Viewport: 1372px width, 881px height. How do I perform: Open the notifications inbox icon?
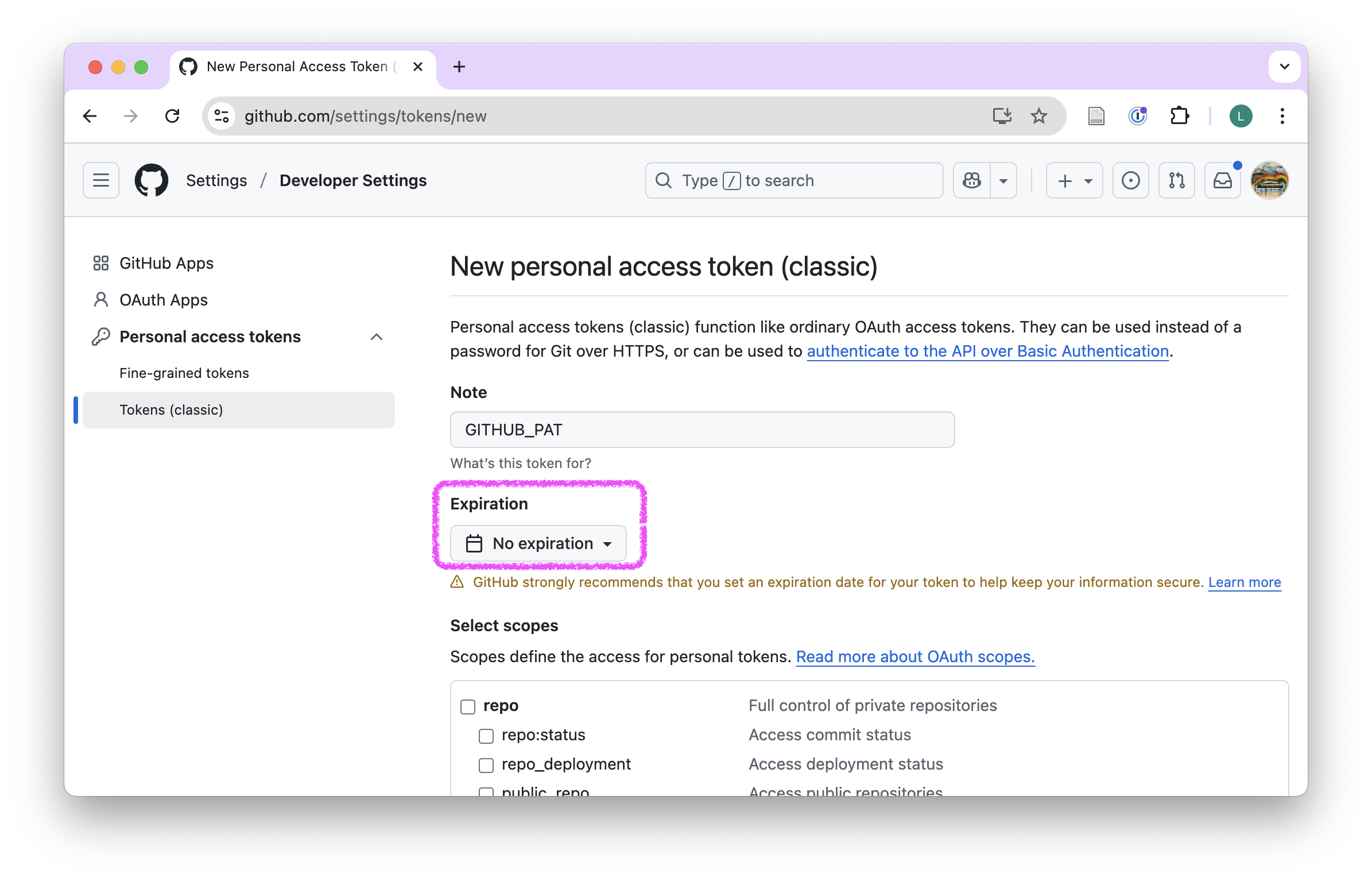coord(1222,180)
